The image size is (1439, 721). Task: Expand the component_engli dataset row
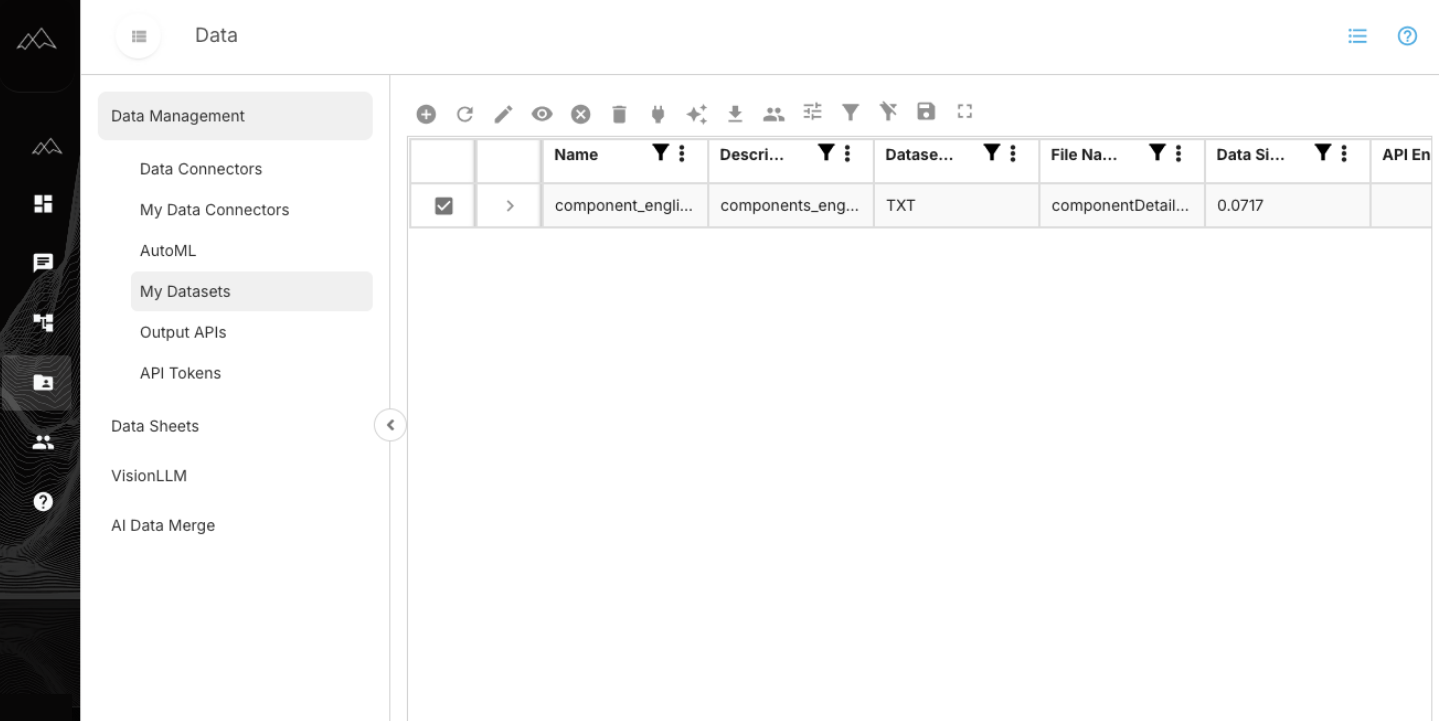coord(508,205)
